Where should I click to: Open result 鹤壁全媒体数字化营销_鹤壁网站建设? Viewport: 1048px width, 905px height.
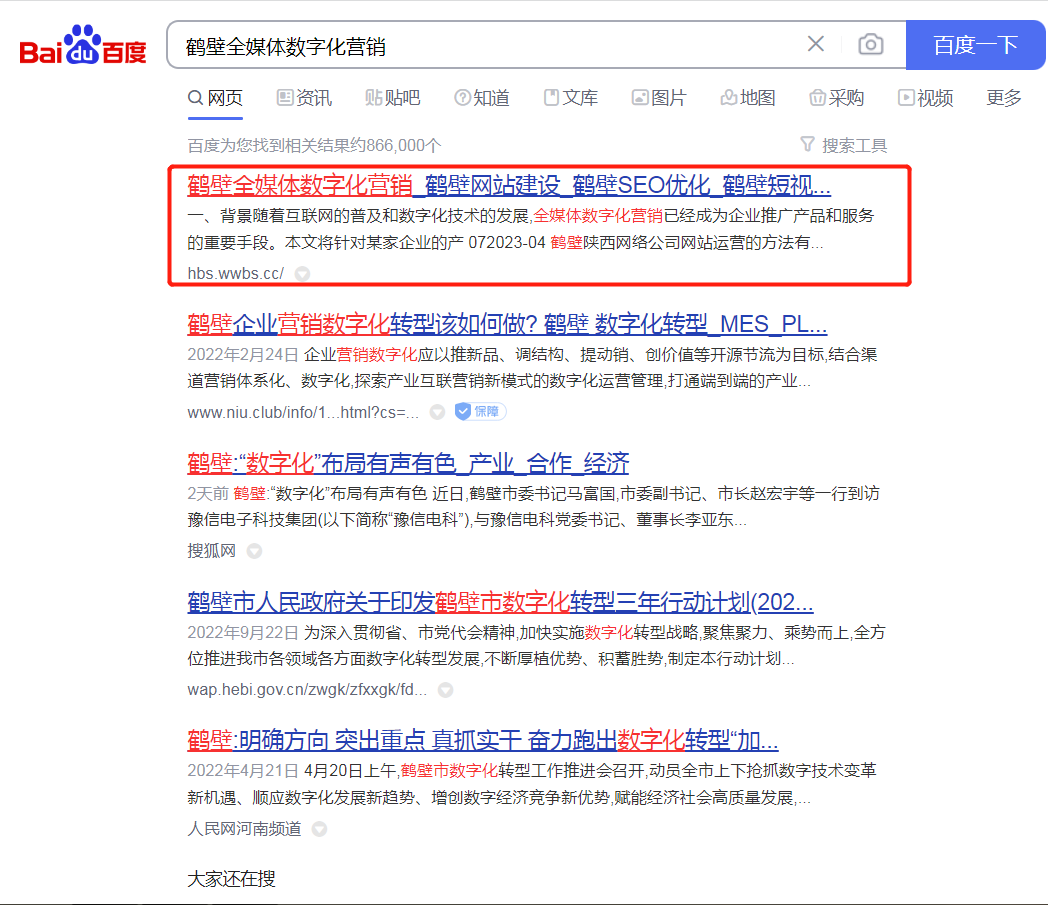click(x=509, y=186)
